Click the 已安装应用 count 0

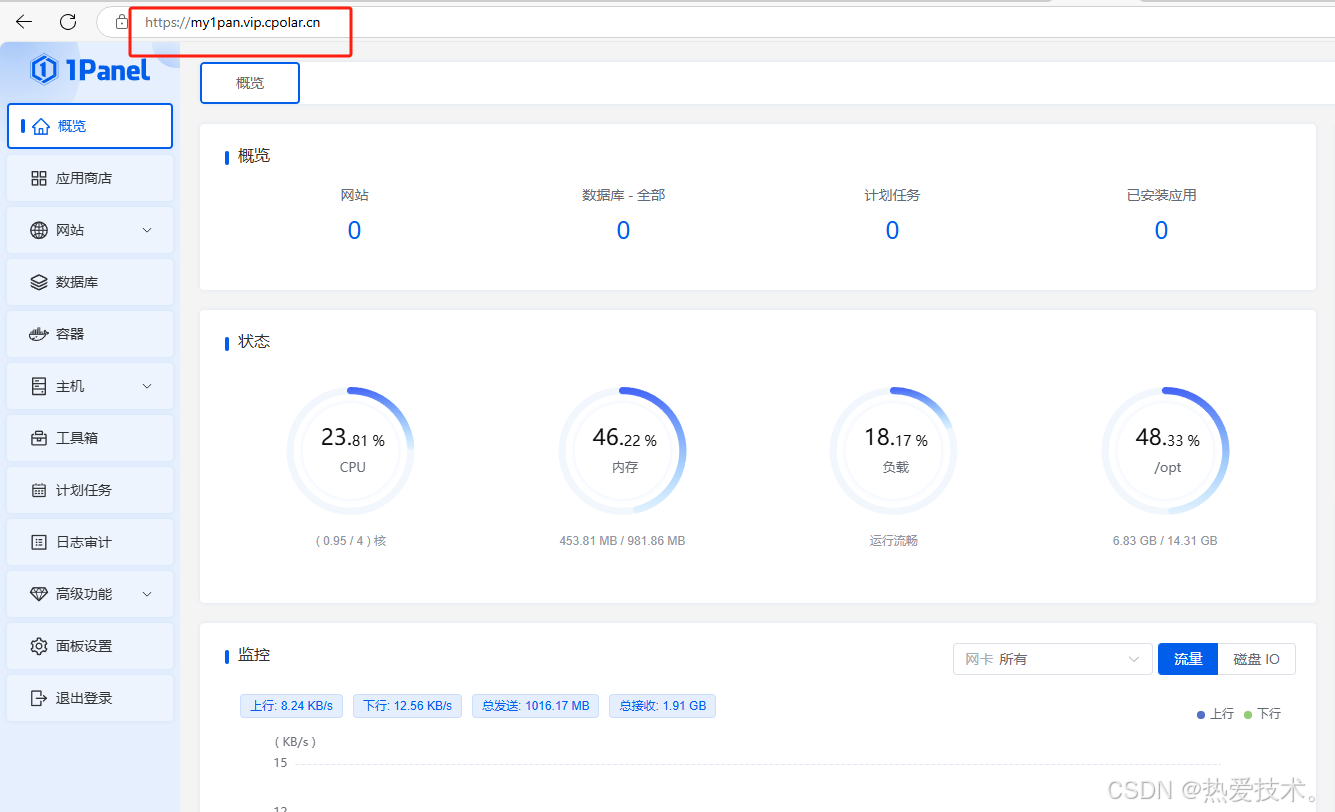click(1161, 231)
